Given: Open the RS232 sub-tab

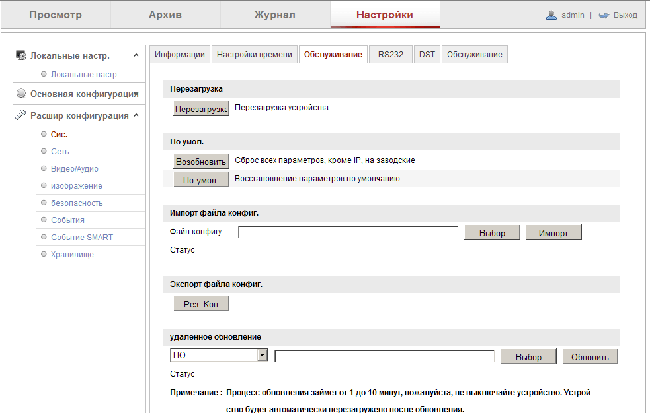Looking at the screenshot, I should coord(390,54).
